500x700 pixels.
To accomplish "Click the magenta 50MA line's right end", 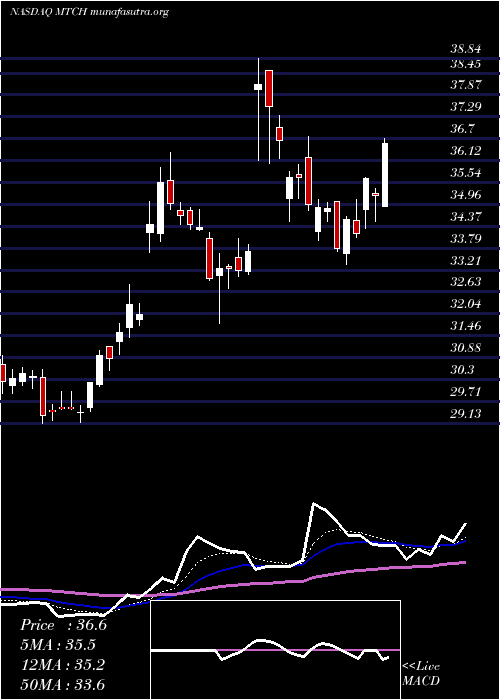I will [465, 562].
